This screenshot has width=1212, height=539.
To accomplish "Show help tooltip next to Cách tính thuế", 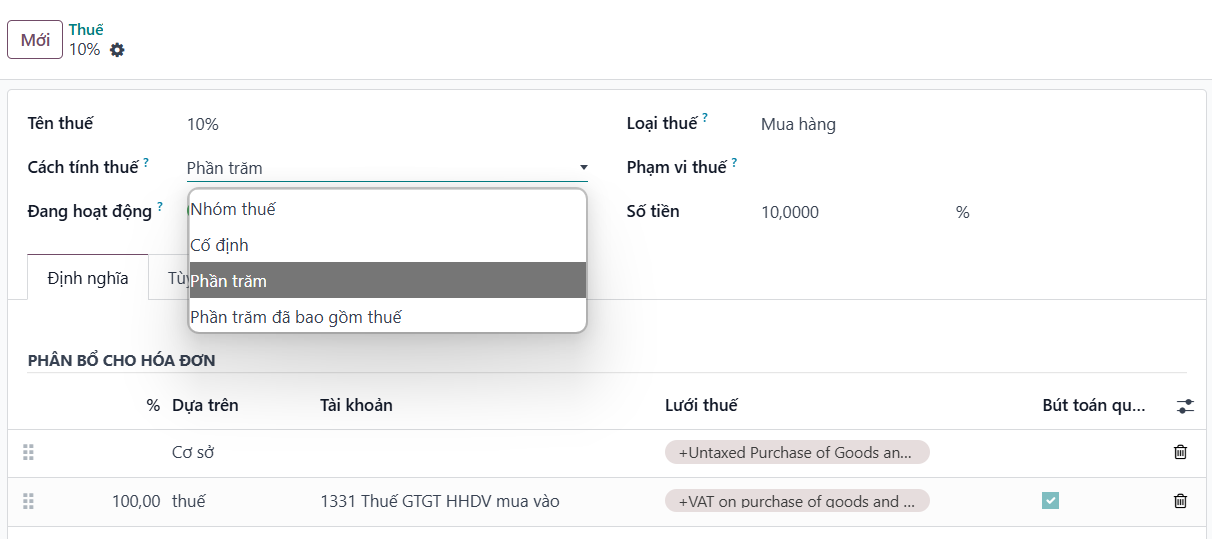I will (x=146, y=161).
